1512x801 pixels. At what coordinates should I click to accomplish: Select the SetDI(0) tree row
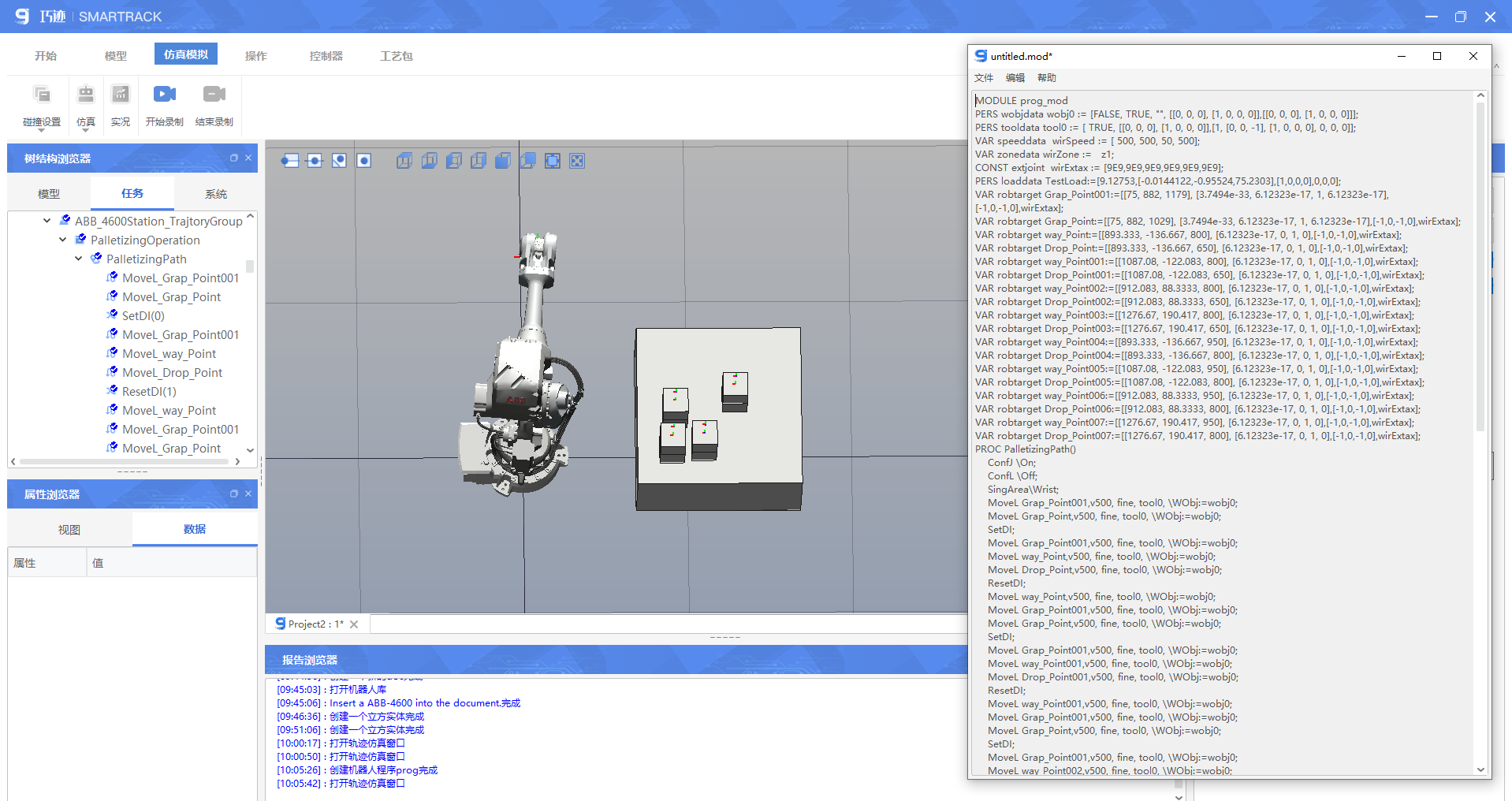(143, 315)
